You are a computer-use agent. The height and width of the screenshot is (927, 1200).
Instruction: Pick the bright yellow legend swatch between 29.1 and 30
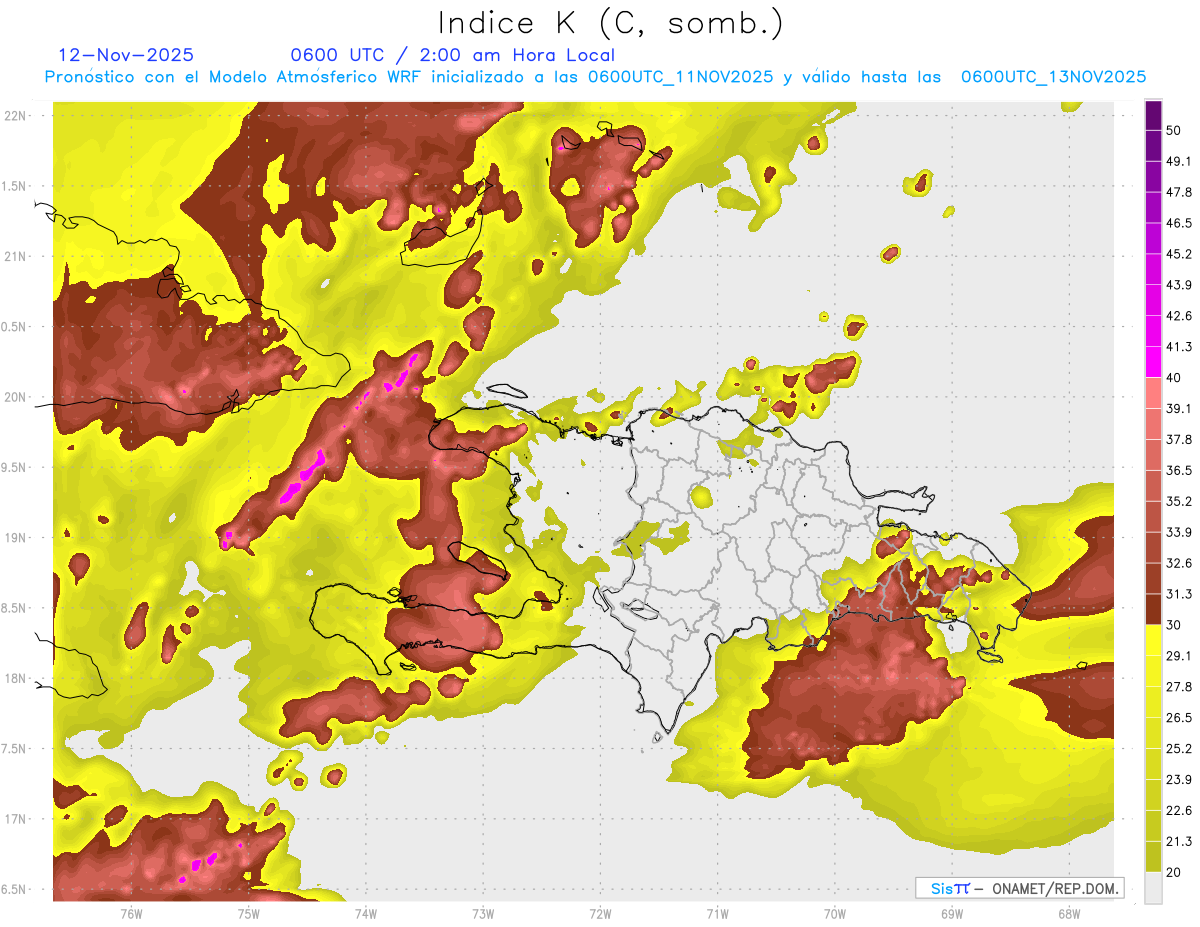tap(1153, 640)
